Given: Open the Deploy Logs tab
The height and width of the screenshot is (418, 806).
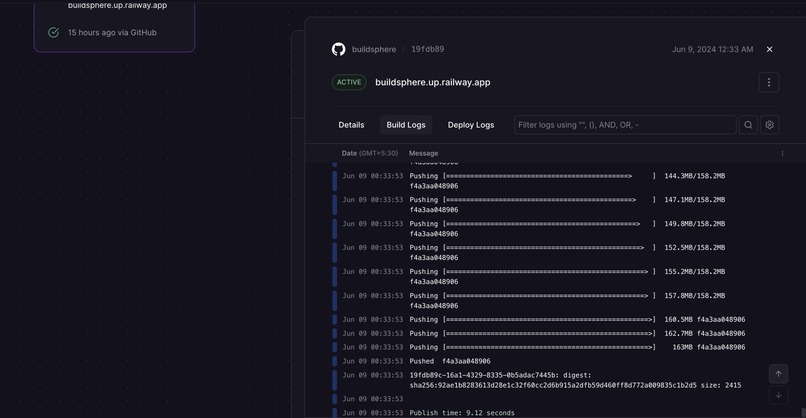Looking at the screenshot, I should point(471,125).
